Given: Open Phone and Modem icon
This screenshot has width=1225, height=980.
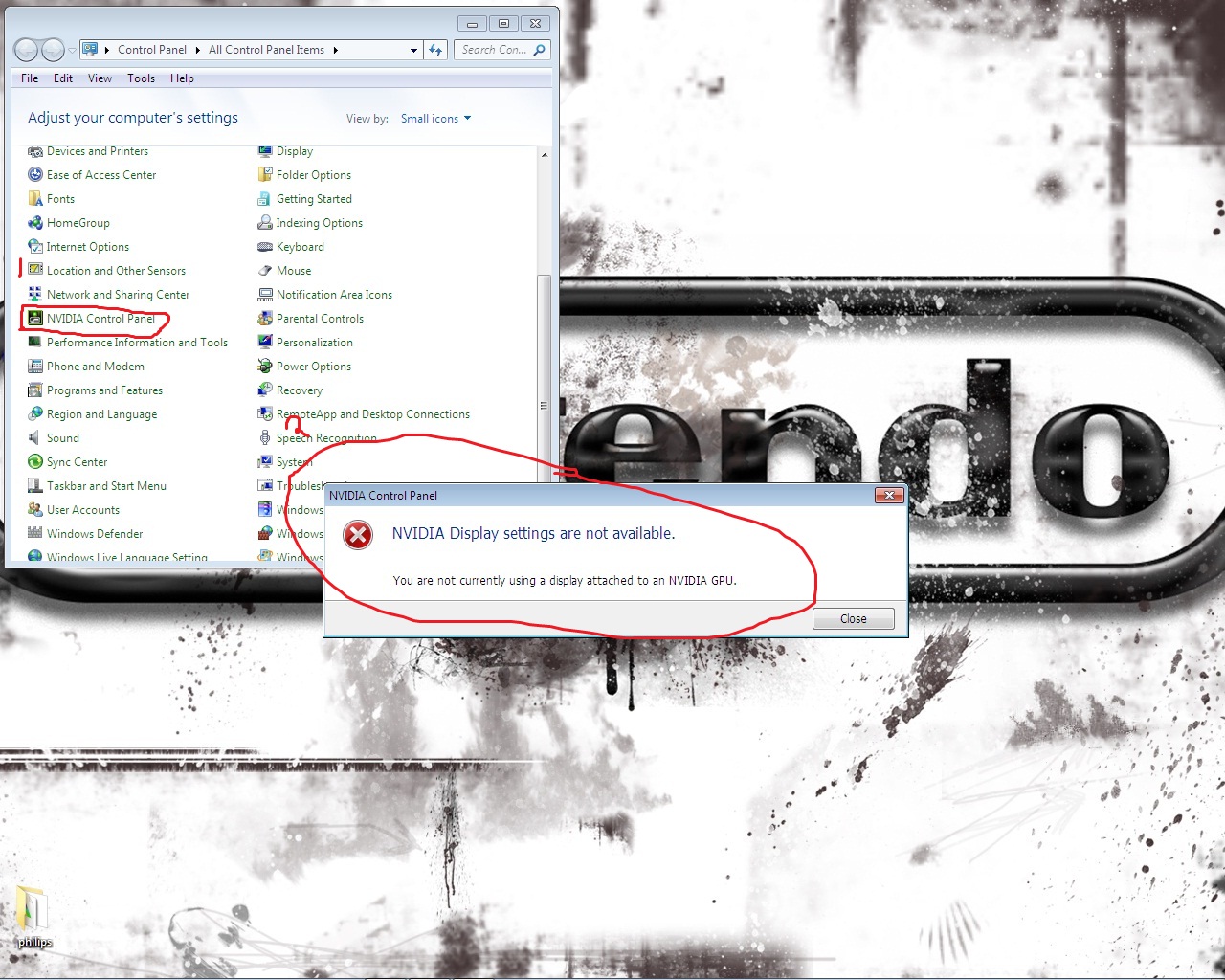Looking at the screenshot, I should click(x=35, y=367).
